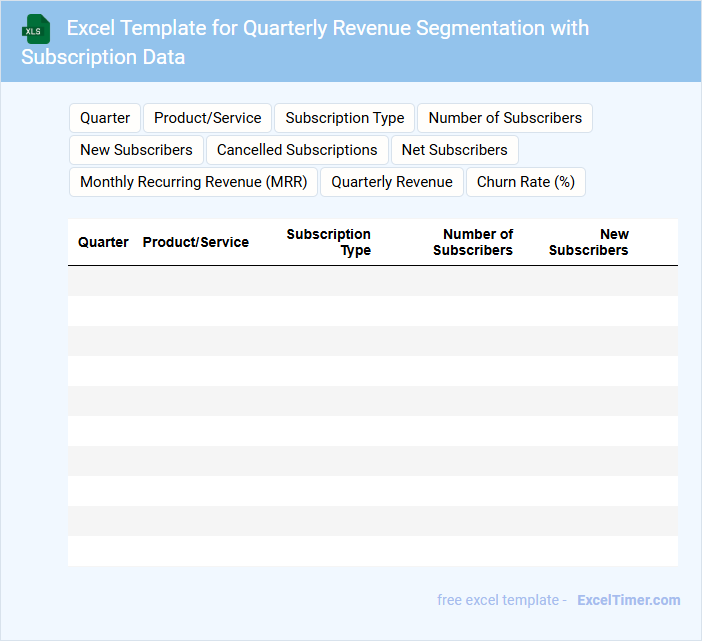Viewport: 702px width, 641px height.
Task: Select the Quarter tag chip
Action: [x=105, y=118]
